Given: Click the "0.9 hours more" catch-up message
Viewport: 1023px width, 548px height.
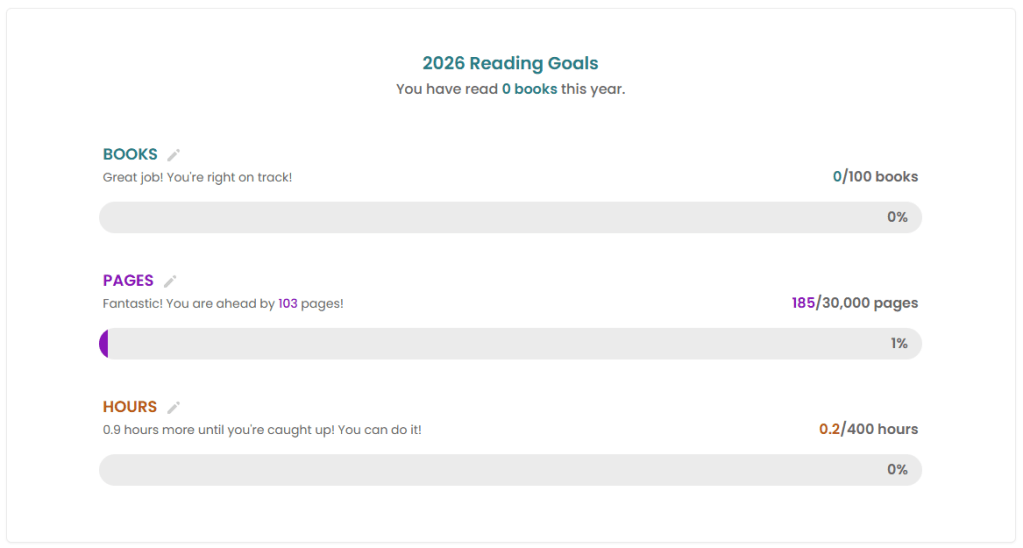Looking at the screenshot, I should point(262,430).
